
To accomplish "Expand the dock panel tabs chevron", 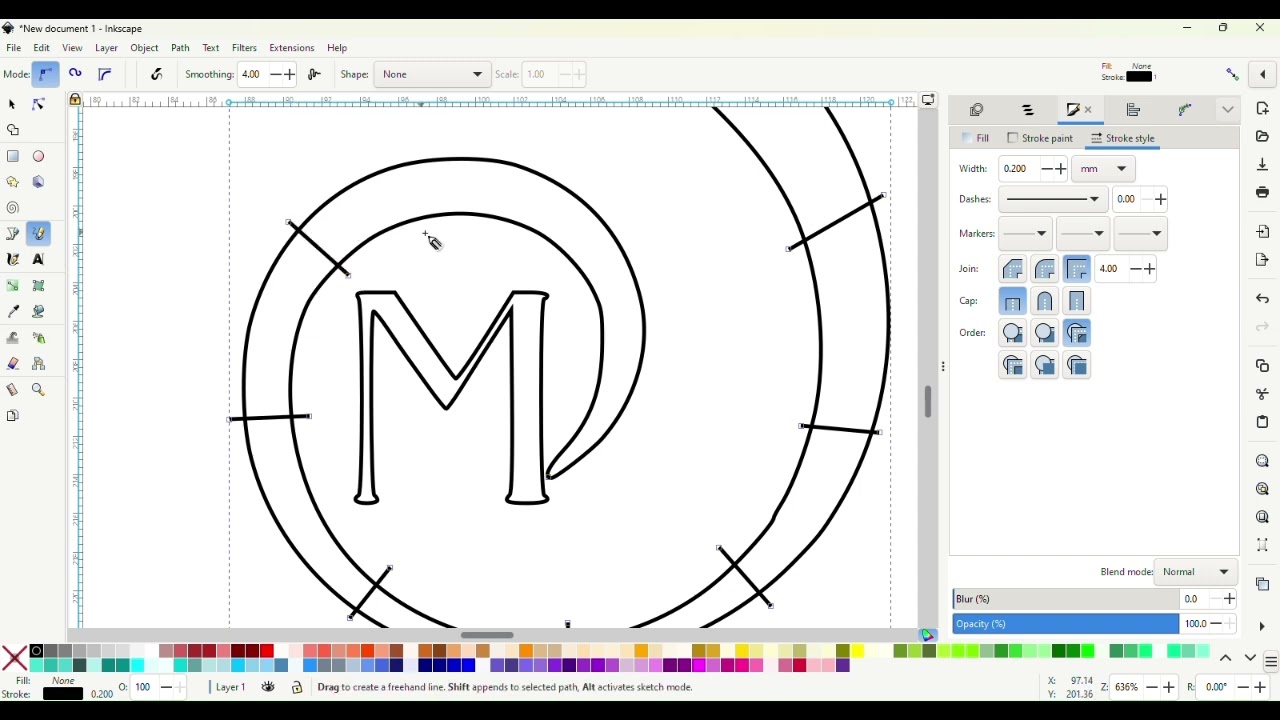I will (1229, 110).
